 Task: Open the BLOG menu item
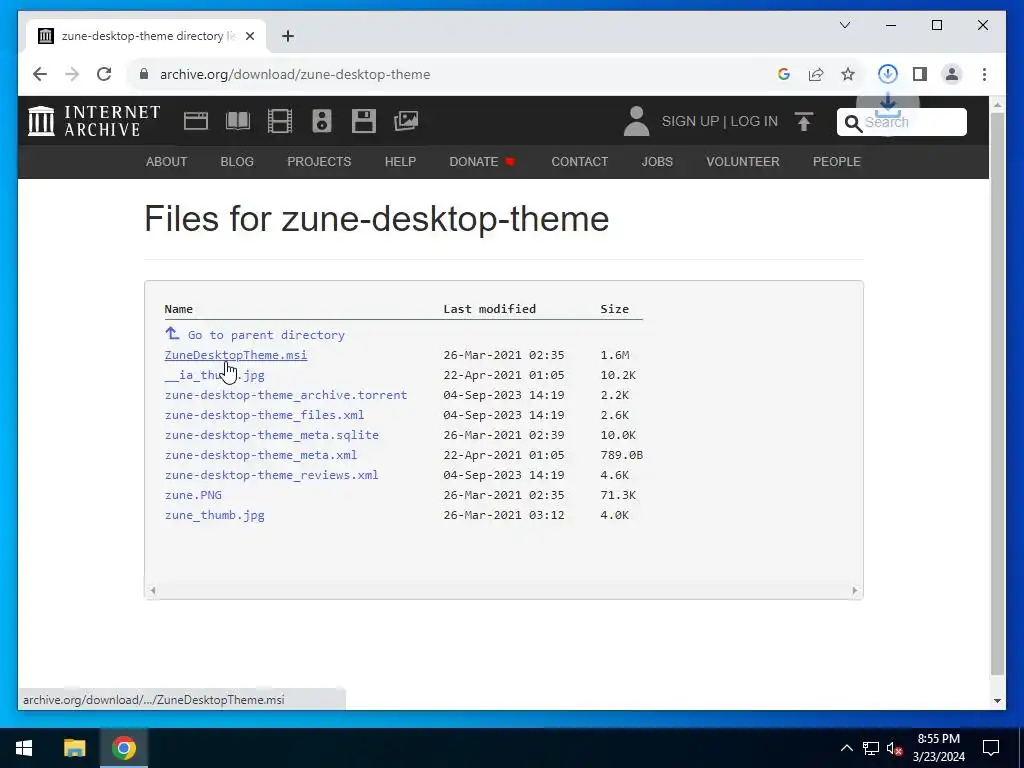tap(237, 161)
